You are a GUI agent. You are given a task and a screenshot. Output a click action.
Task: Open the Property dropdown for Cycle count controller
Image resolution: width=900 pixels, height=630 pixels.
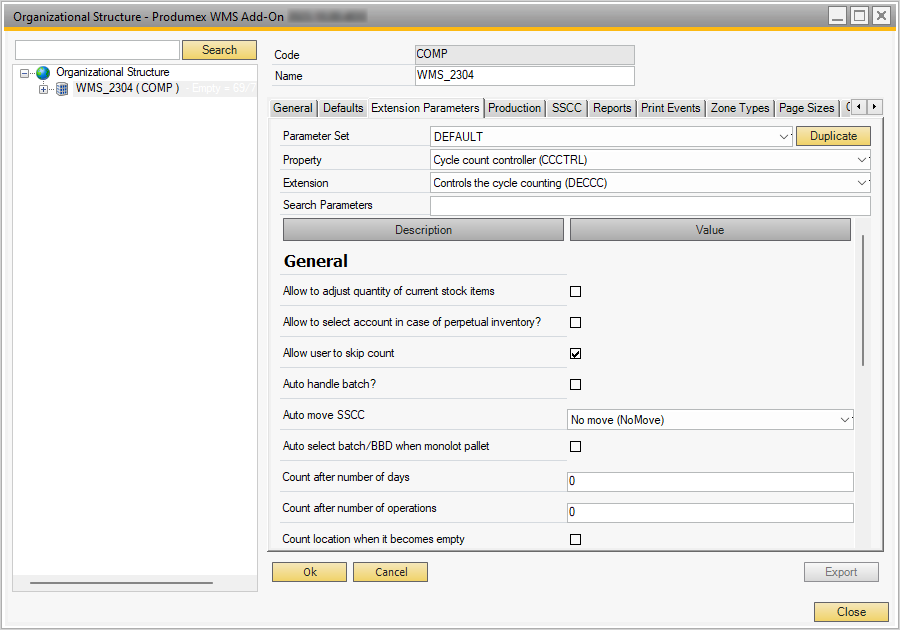(x=862, y=160)
